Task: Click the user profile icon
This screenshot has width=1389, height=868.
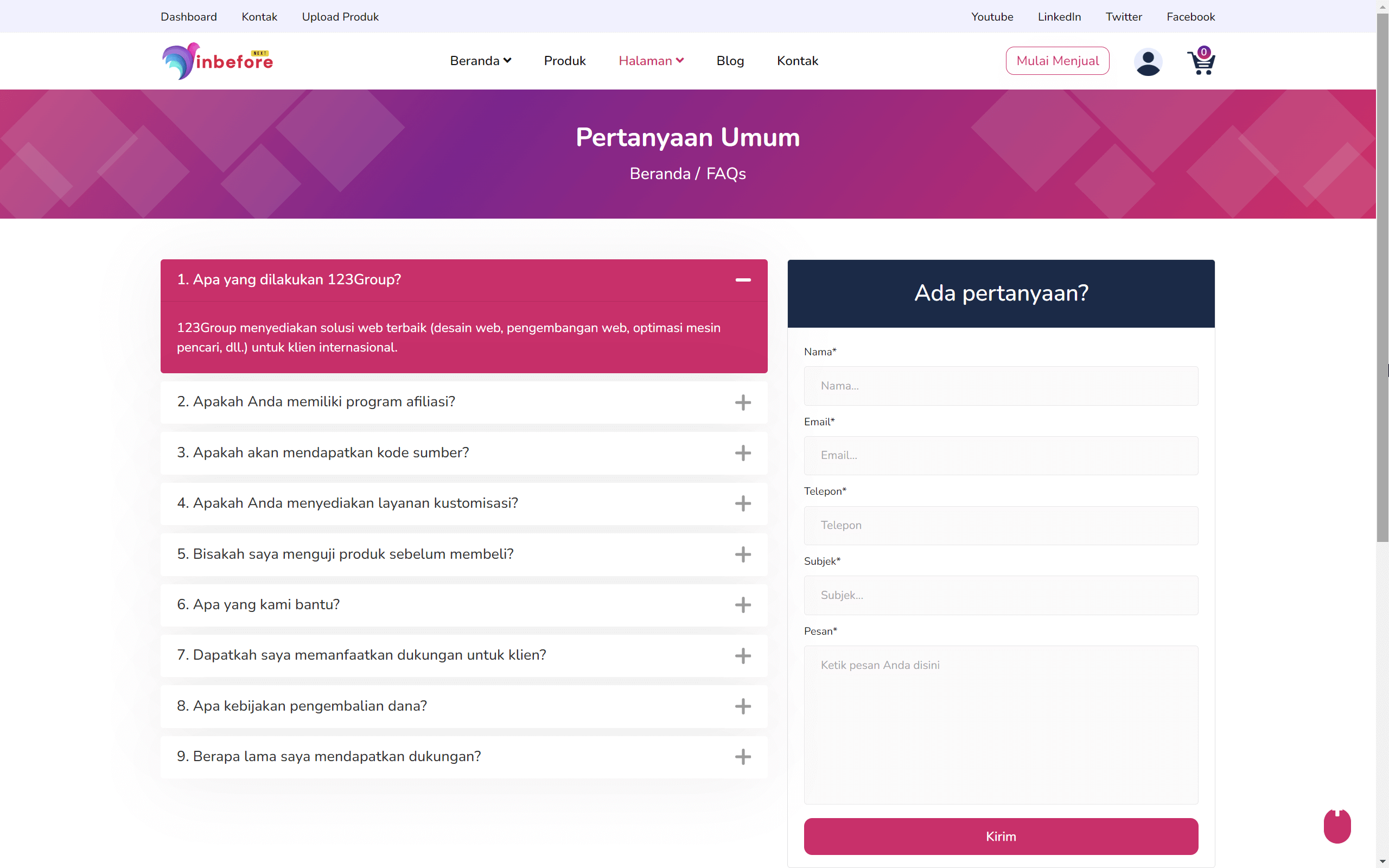Action: point(1148,61)
